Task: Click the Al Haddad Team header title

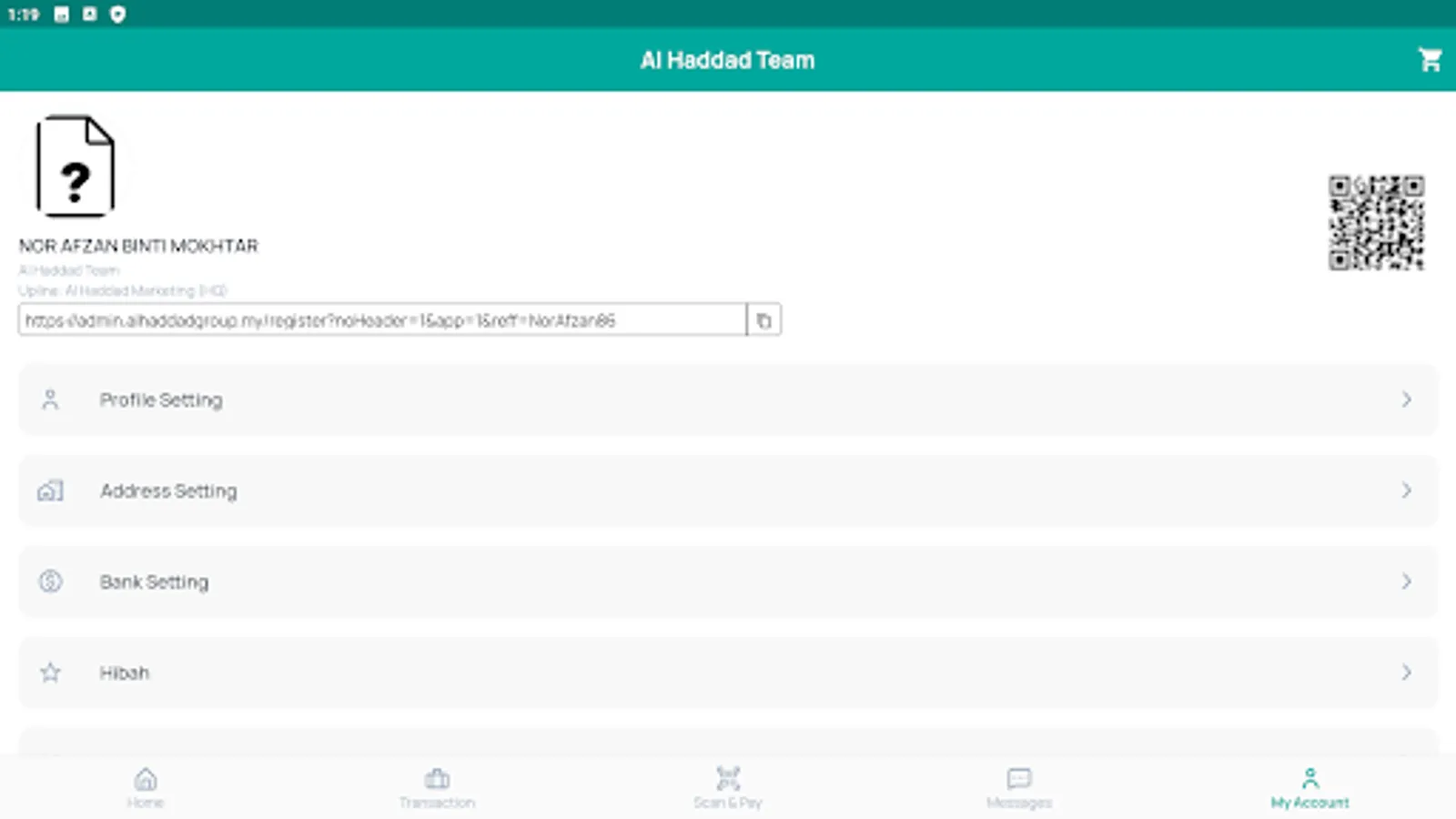Action: coord(727,60)
